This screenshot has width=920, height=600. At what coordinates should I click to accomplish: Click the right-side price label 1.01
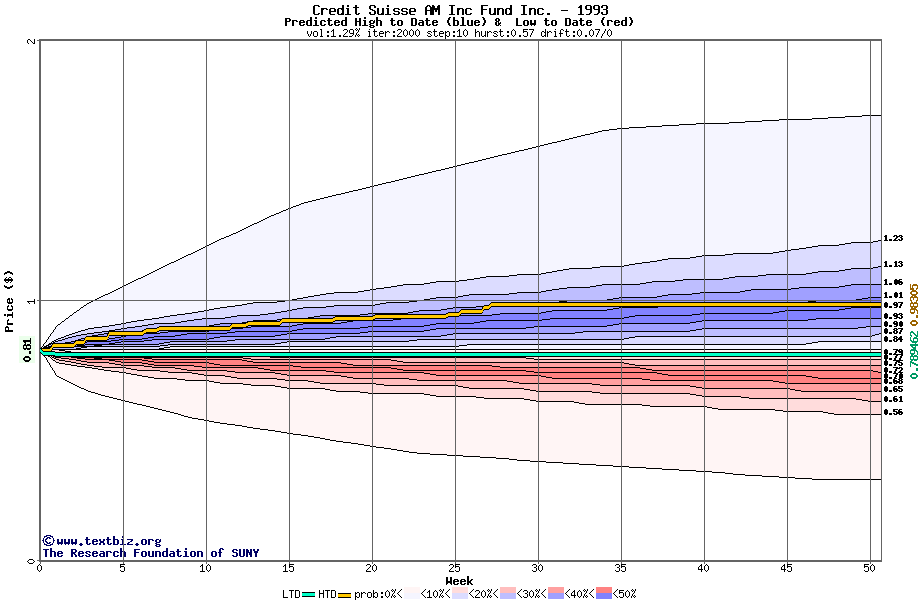[x=893, y=295]
